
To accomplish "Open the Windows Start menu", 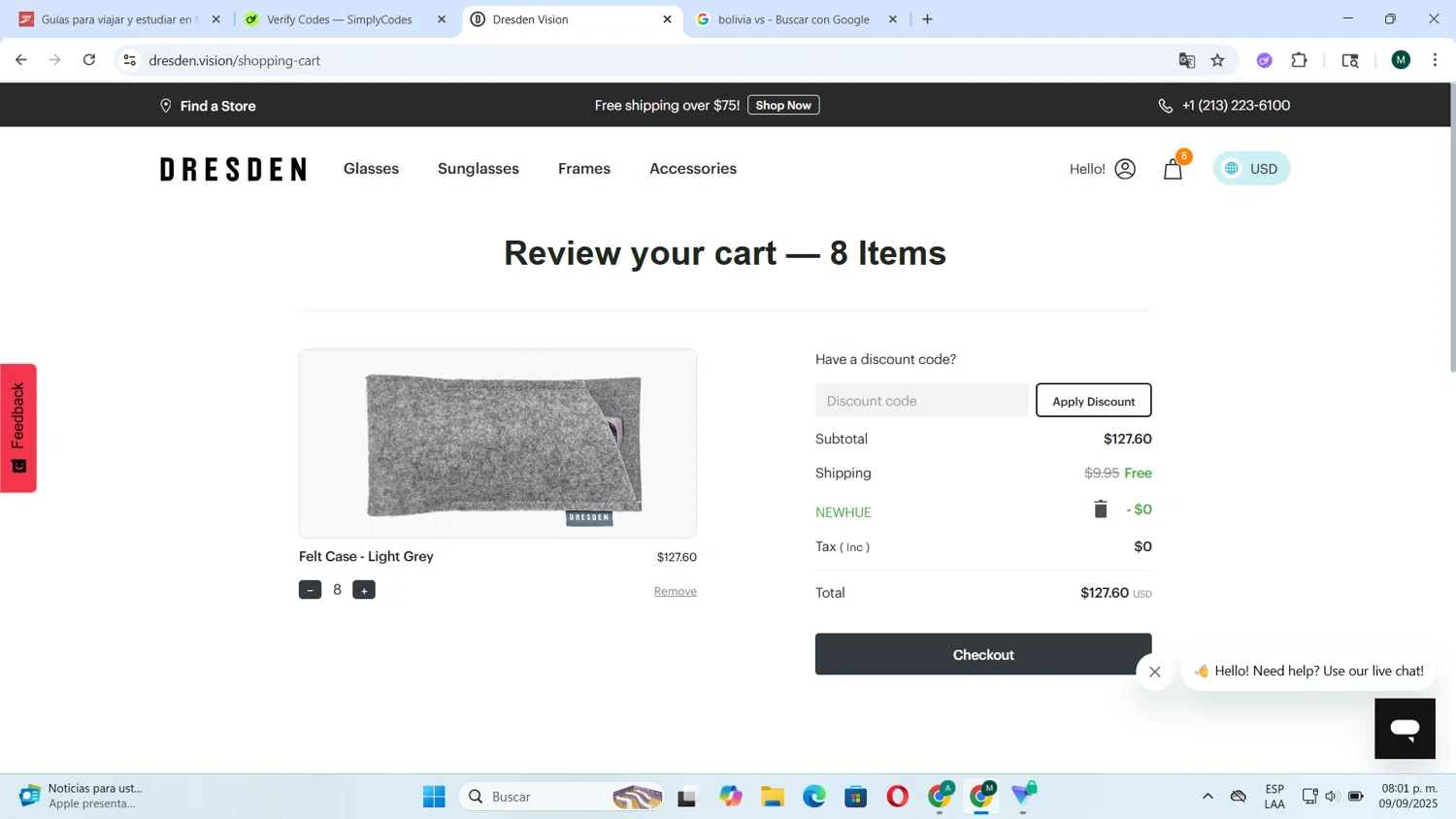I will coord(434,797).
